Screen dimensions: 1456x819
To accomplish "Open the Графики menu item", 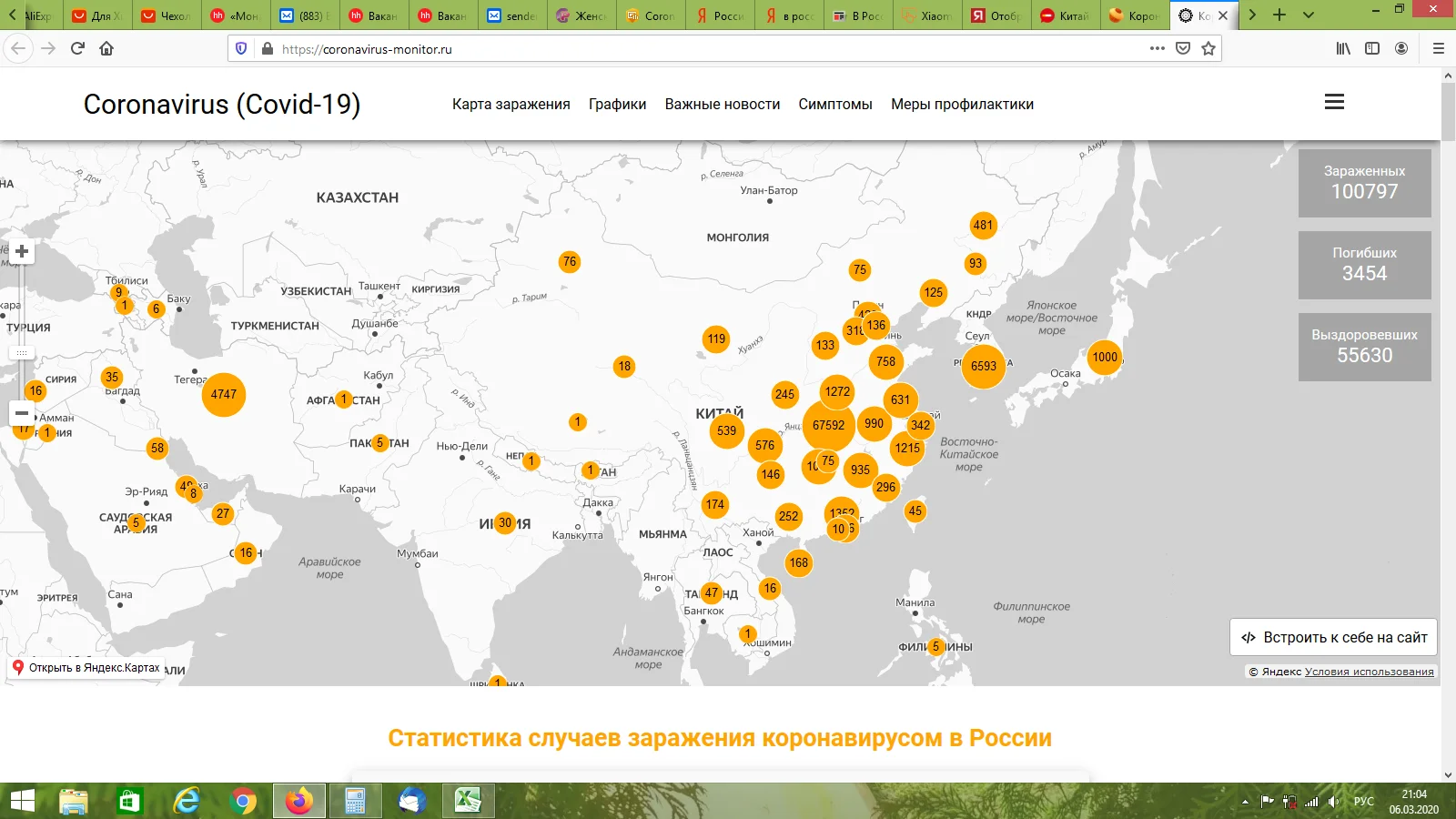I will [617, 105].
